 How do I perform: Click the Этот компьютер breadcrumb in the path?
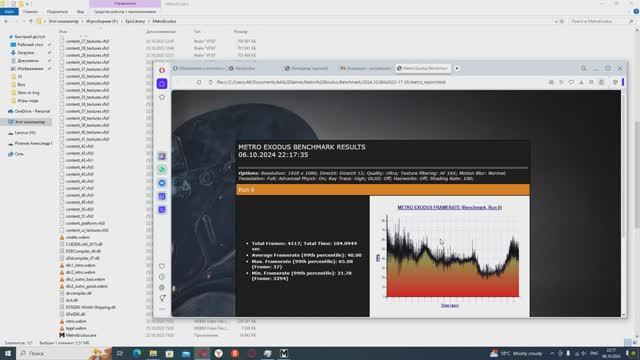pyautogui.click(x=63, y=21)
